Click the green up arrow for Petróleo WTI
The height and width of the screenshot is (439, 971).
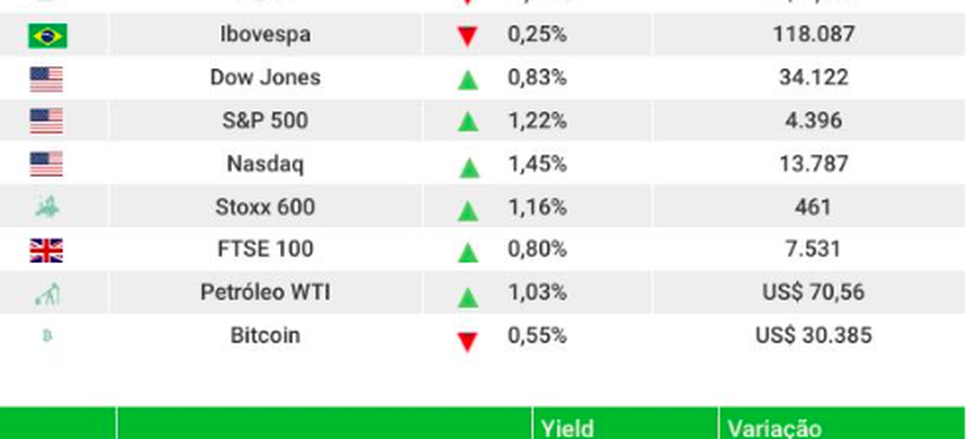(x=467, y=296)
